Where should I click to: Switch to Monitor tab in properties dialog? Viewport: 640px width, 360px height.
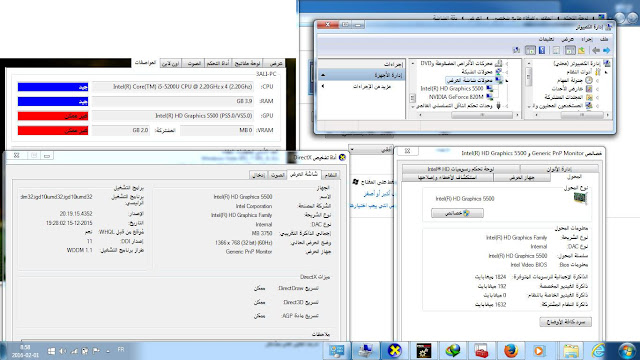[x=522, y=178]
